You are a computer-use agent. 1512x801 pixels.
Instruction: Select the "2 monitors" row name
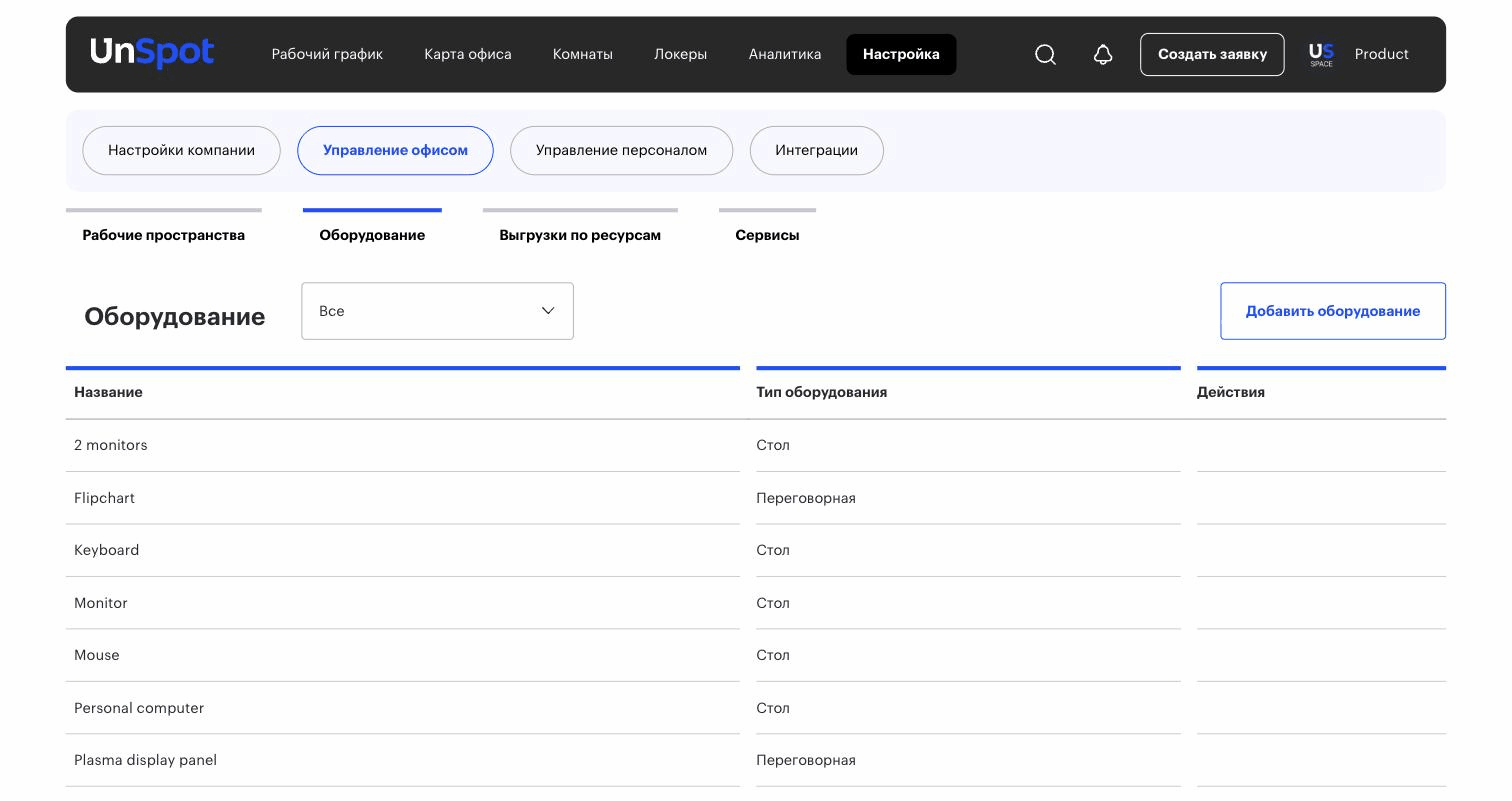(110, 445)
